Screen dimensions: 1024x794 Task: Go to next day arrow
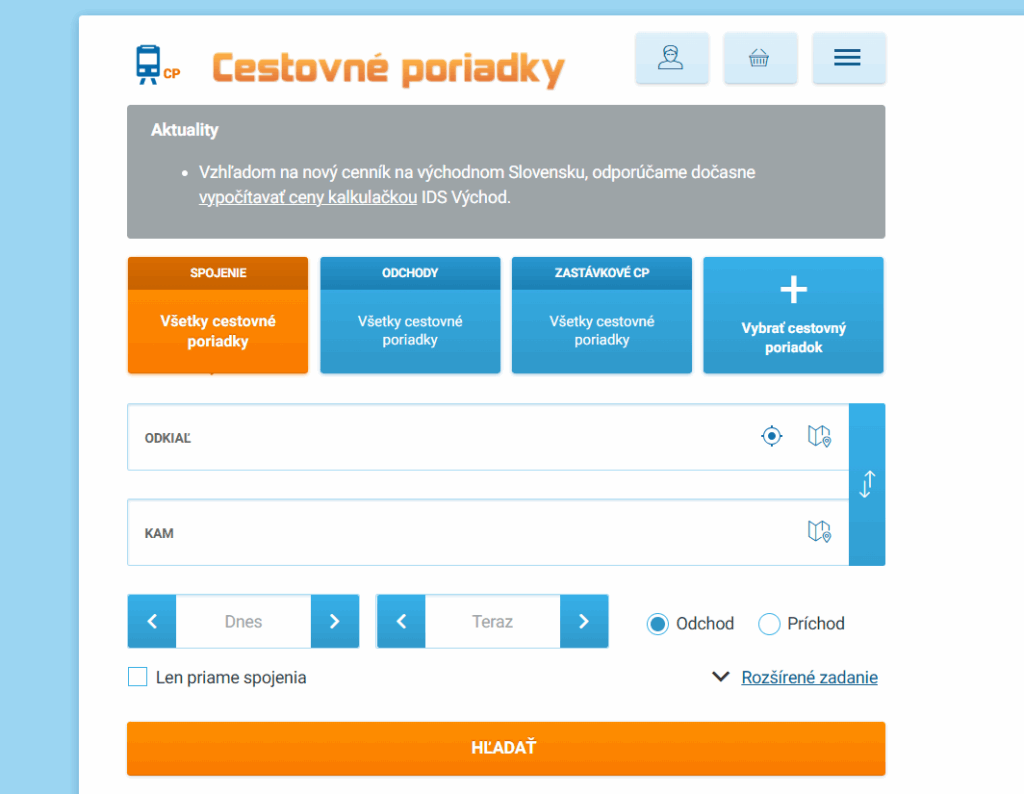[x=334, y=621]
